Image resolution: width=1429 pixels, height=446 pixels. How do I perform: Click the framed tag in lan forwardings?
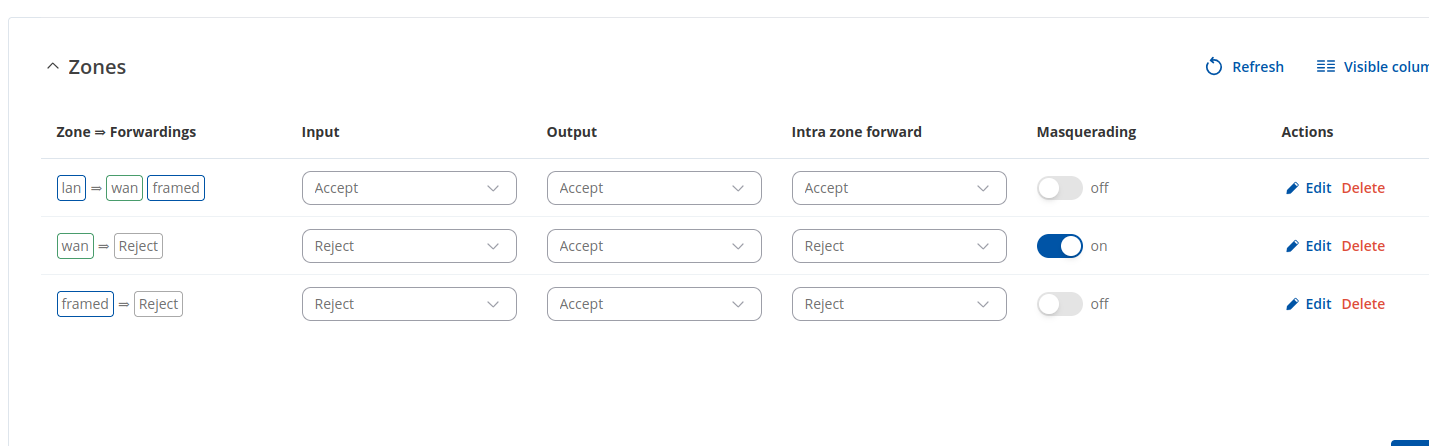176,188
